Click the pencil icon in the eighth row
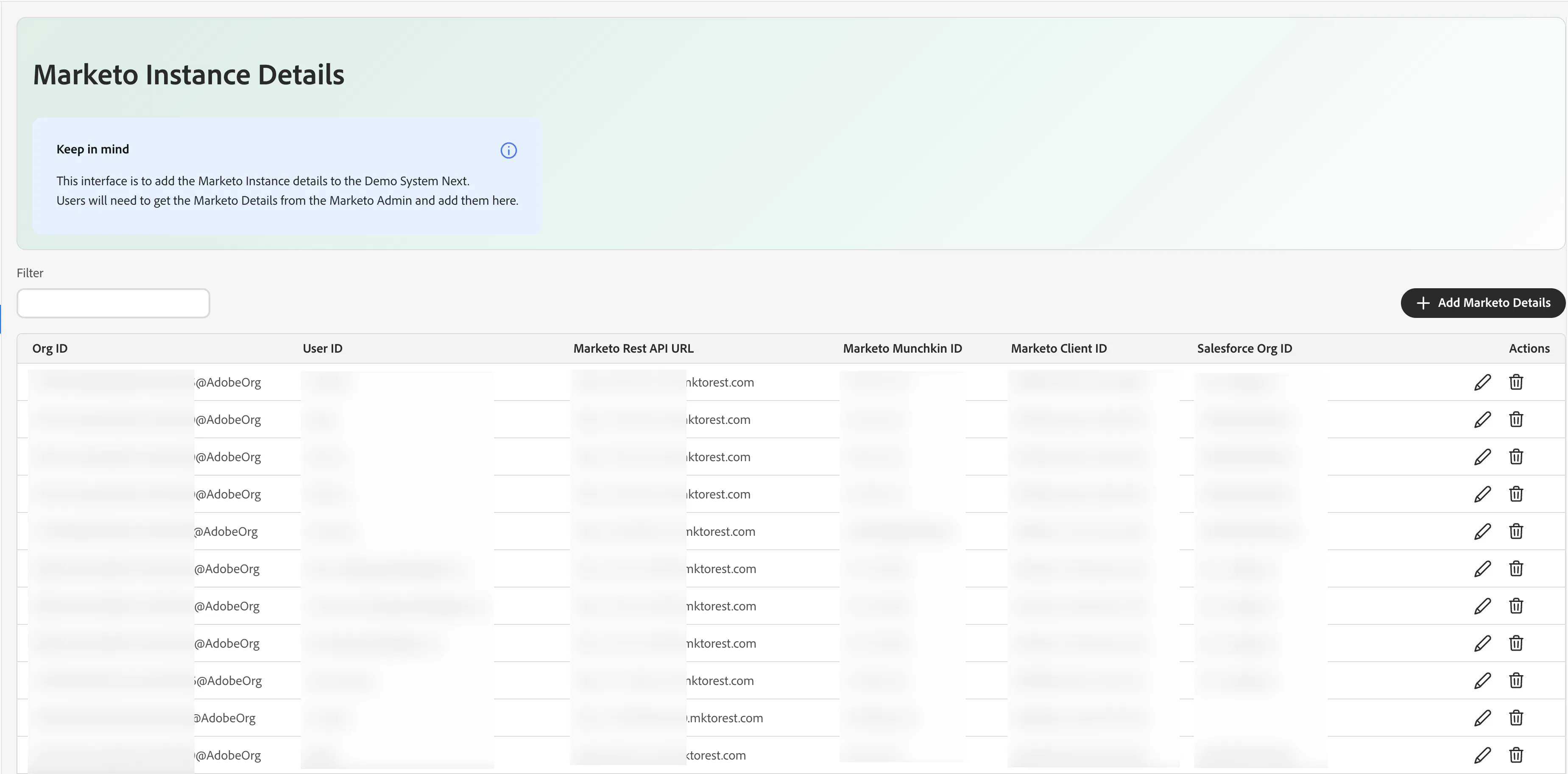 [x=1482, y=643]
